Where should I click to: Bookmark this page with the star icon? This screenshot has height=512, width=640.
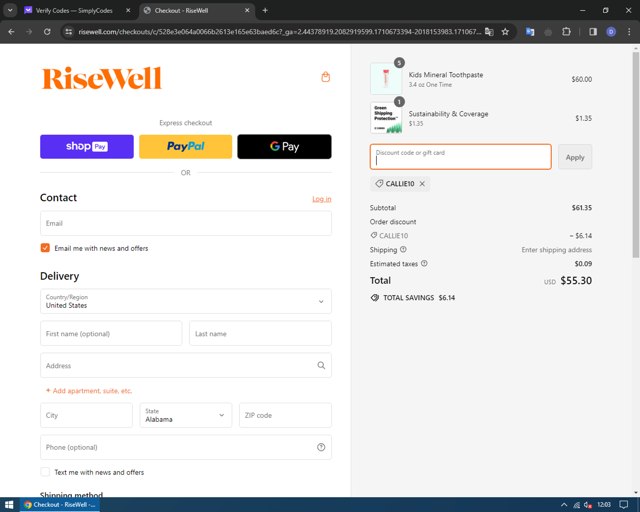coord(505,31)
